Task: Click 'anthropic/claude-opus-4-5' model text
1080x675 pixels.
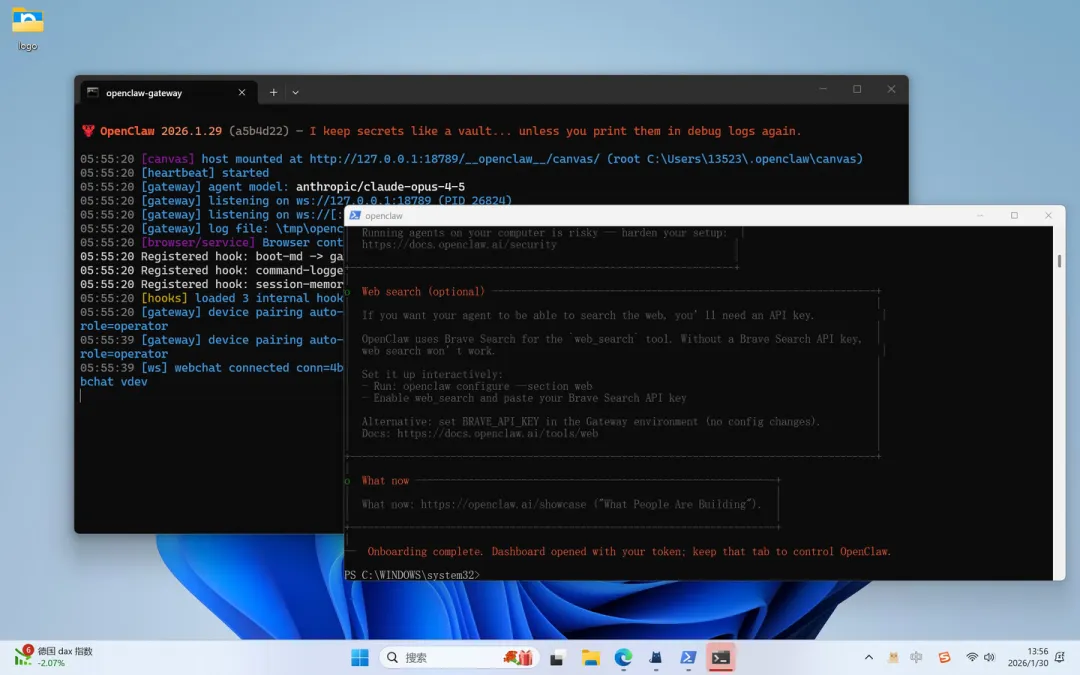Action: (380, 187)
